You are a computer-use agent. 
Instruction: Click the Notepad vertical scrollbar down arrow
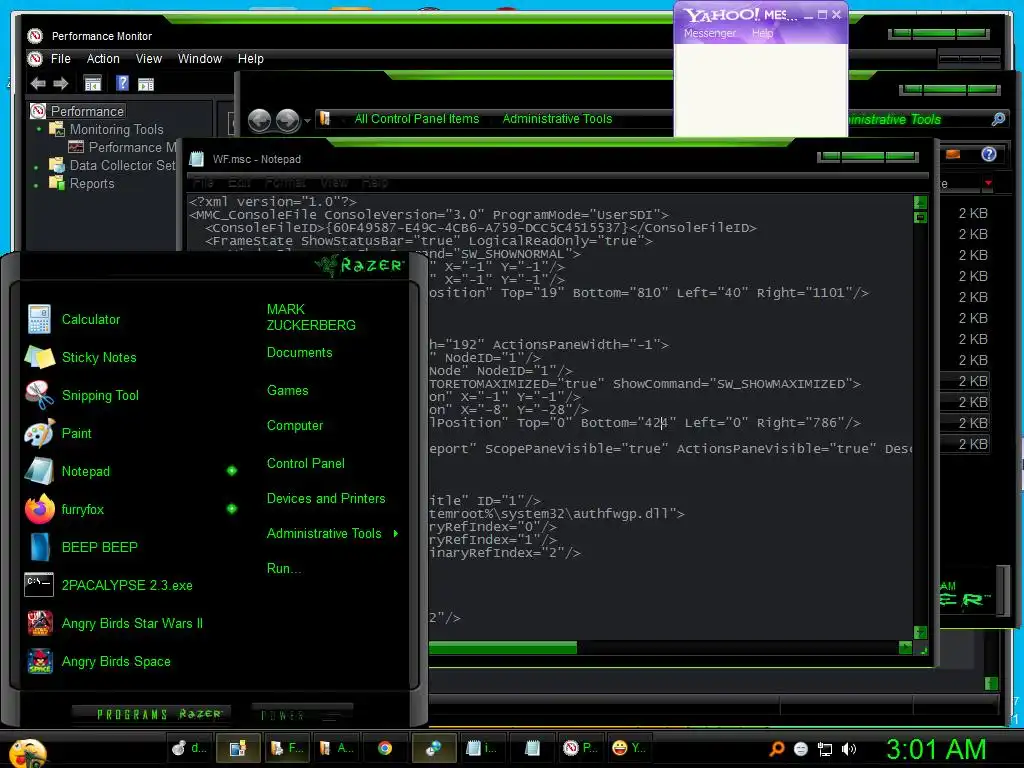(920, 632)
